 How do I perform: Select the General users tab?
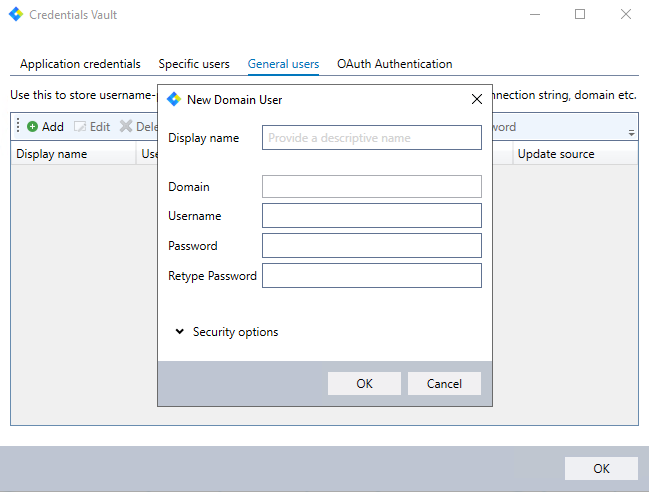[x=284, y=64]
